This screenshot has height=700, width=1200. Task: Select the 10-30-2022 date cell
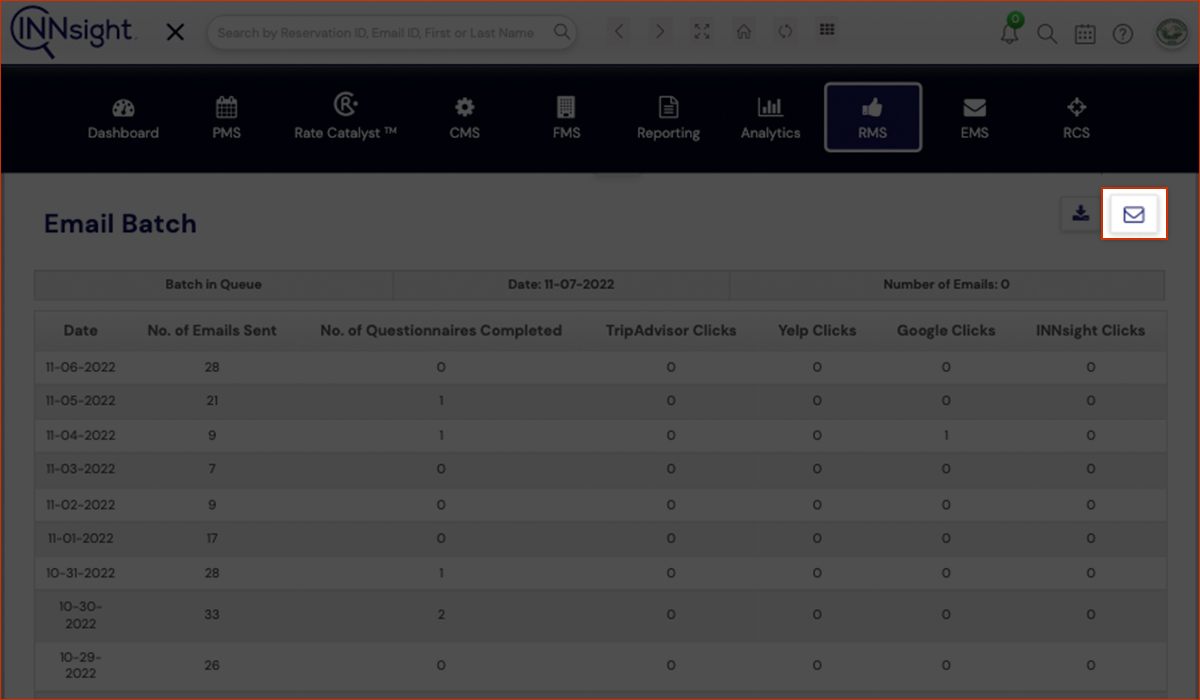click(81, 615)
